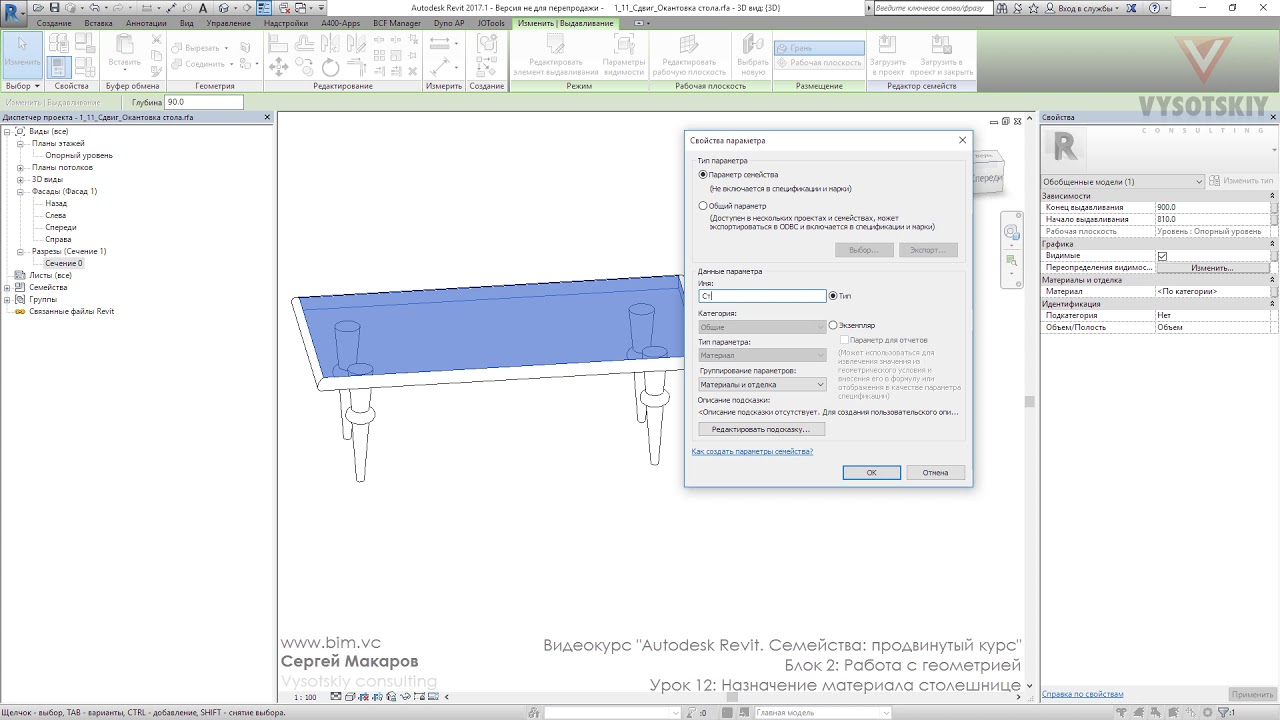The image size is (1280, 720).
Task: Open Справка по свойствам link
Action: (1082, 694)
